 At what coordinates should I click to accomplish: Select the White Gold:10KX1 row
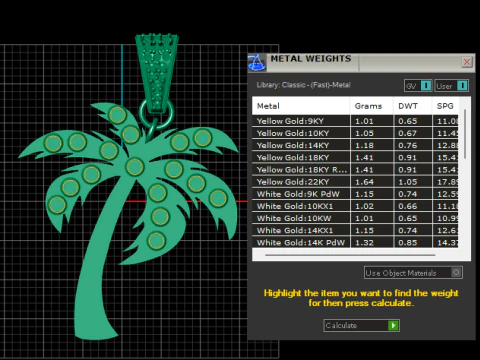tap(355, 206)
